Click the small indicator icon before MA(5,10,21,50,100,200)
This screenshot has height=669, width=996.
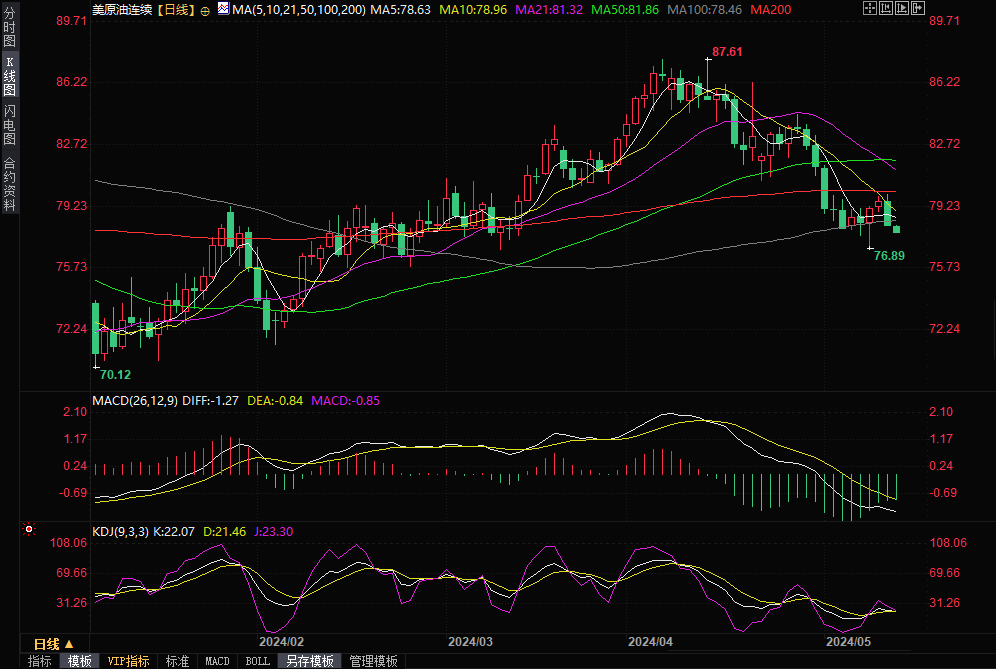click(x=222, y=9)
